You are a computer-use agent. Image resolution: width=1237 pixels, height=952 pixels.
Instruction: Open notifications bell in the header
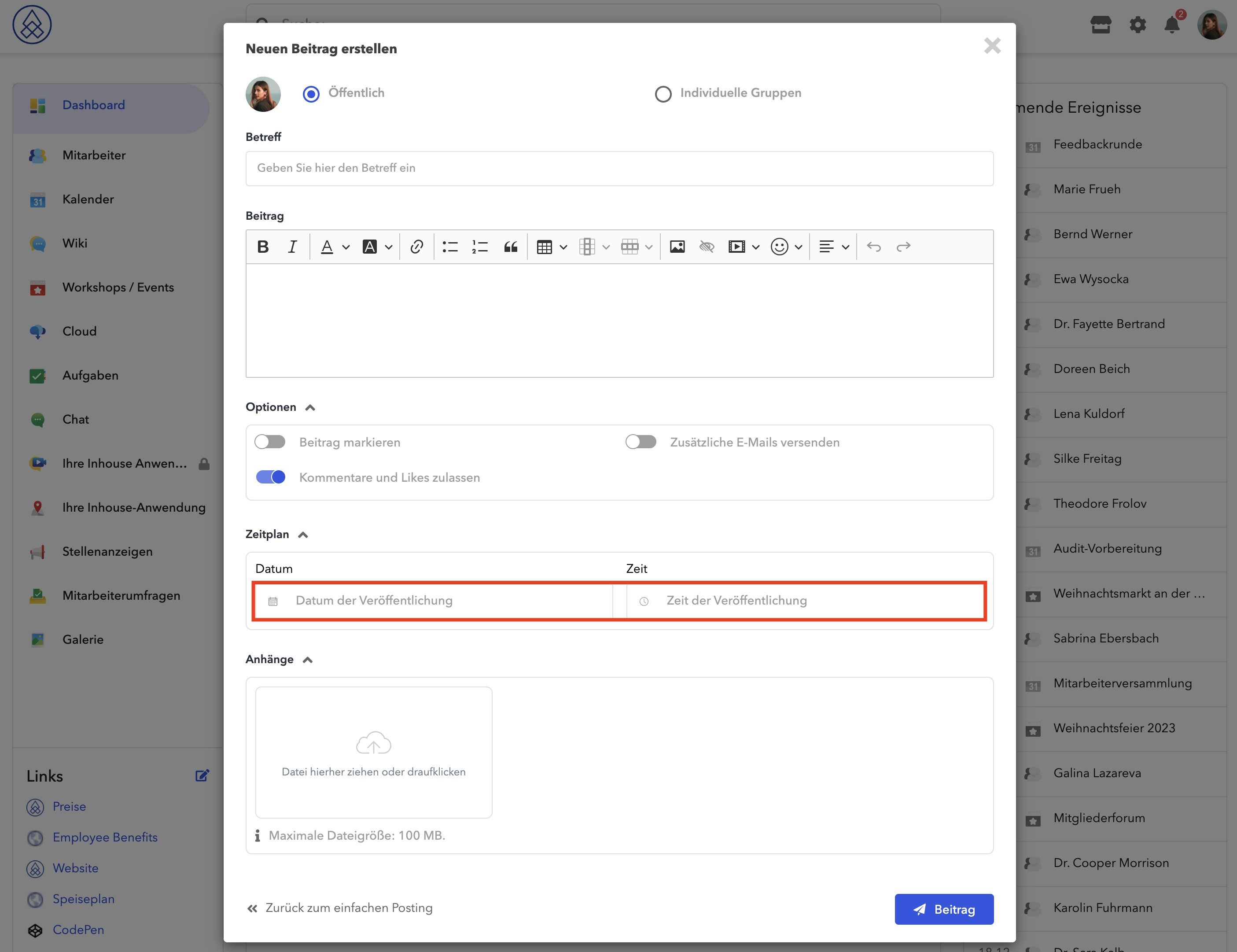tap(1172, 24)
